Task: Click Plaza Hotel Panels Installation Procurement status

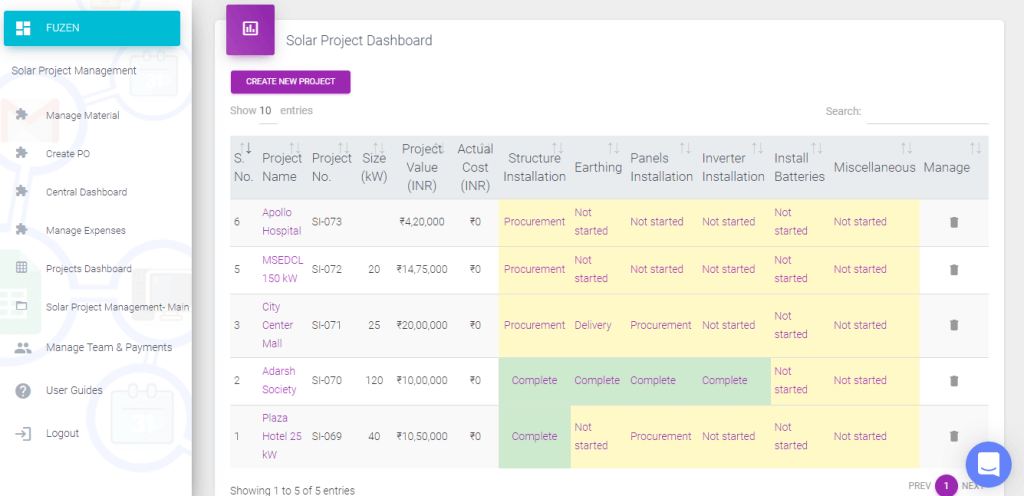Action: coord(661,436)
